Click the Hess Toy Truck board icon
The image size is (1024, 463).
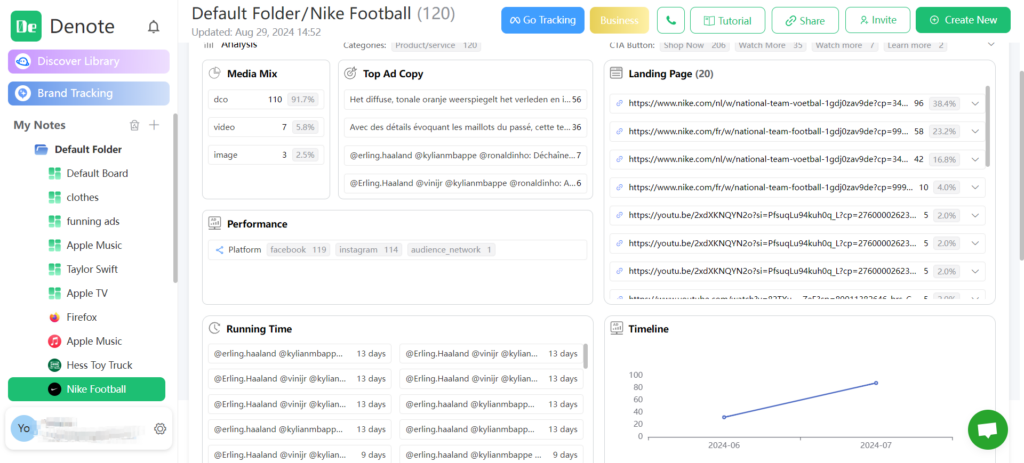coord(55,365)
